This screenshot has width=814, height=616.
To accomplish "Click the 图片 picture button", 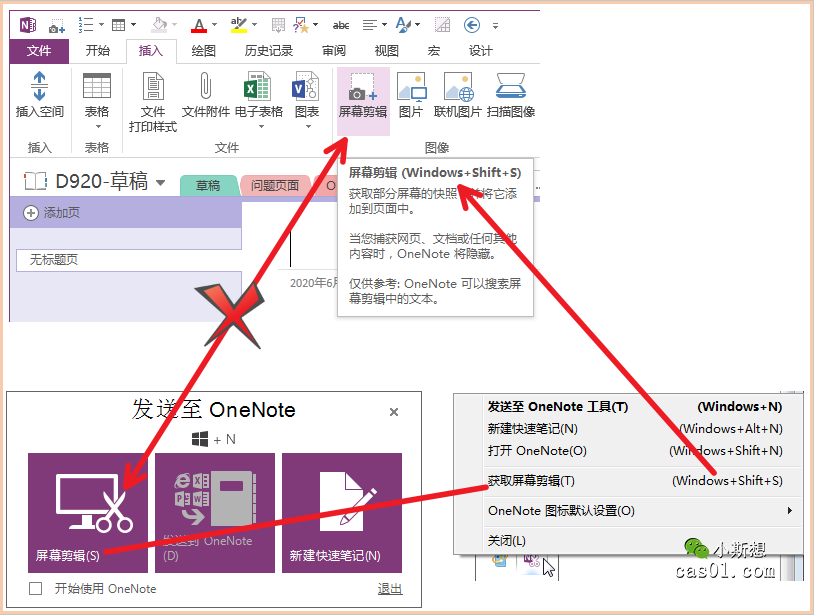I will click(x=411, y=96).
